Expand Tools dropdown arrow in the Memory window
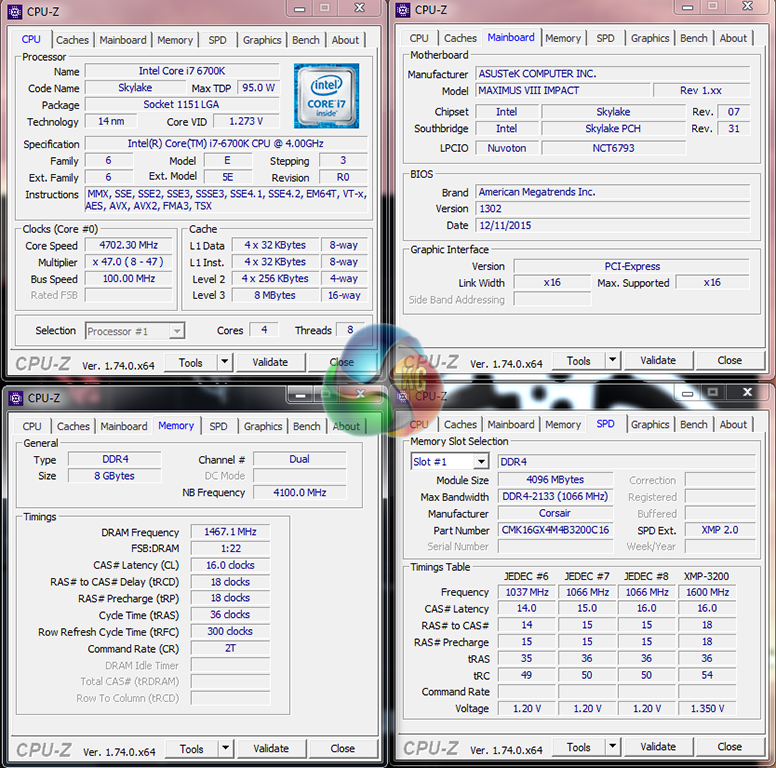The height and width of the screenshot is (768, 776). pyautogui.click(x=226, y=748)
